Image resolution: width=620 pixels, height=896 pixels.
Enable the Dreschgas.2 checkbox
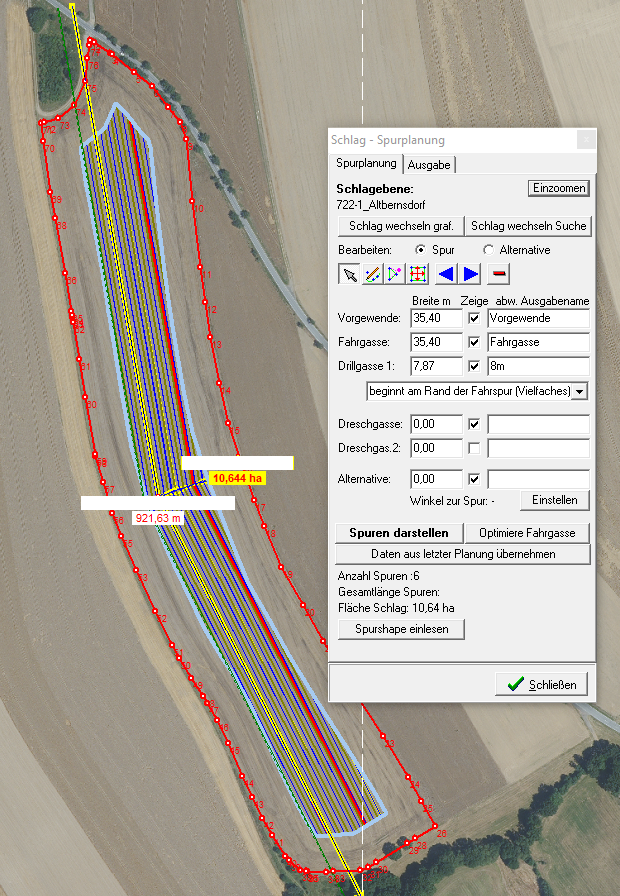pyautogui.click(x=475, y=447)
